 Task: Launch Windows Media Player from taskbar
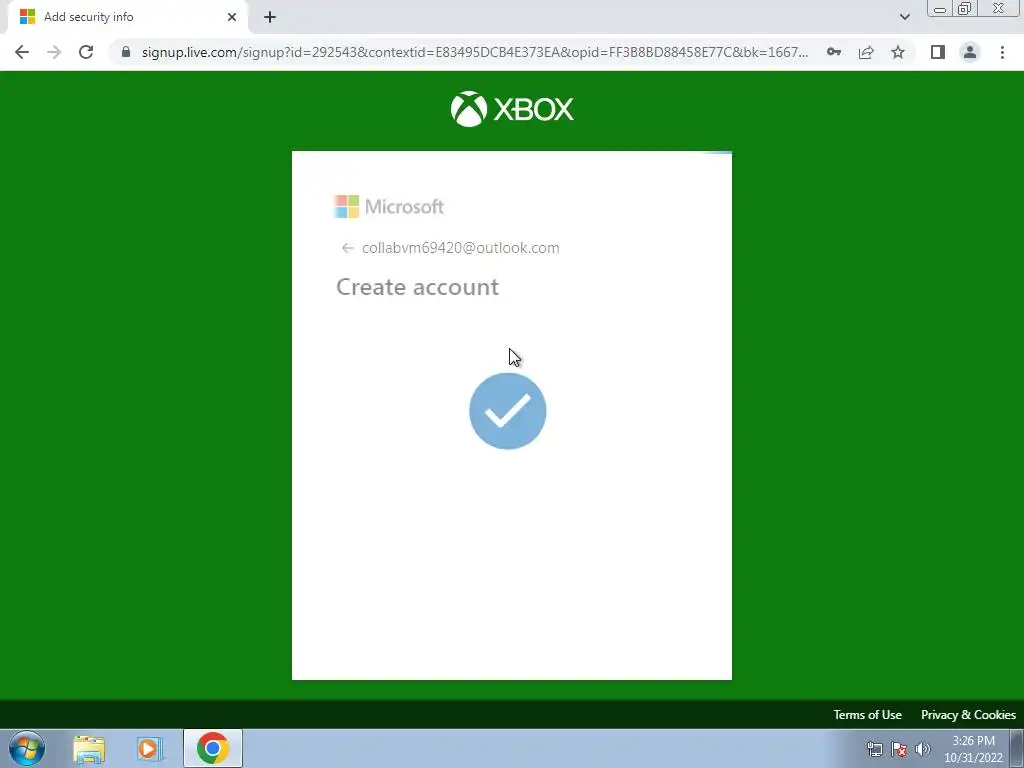tap(150, 748)
